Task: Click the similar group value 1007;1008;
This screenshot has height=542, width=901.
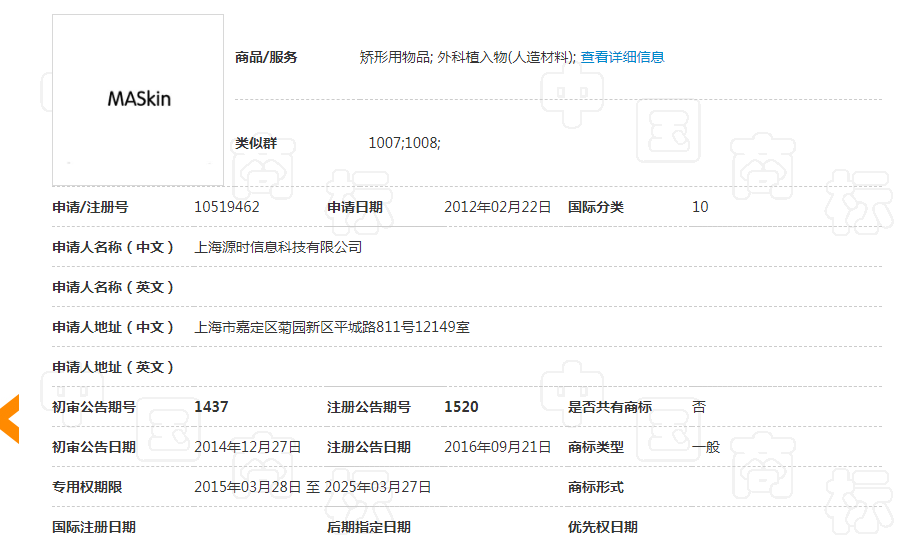Action: pyautogui.click(x=404, y=143)
